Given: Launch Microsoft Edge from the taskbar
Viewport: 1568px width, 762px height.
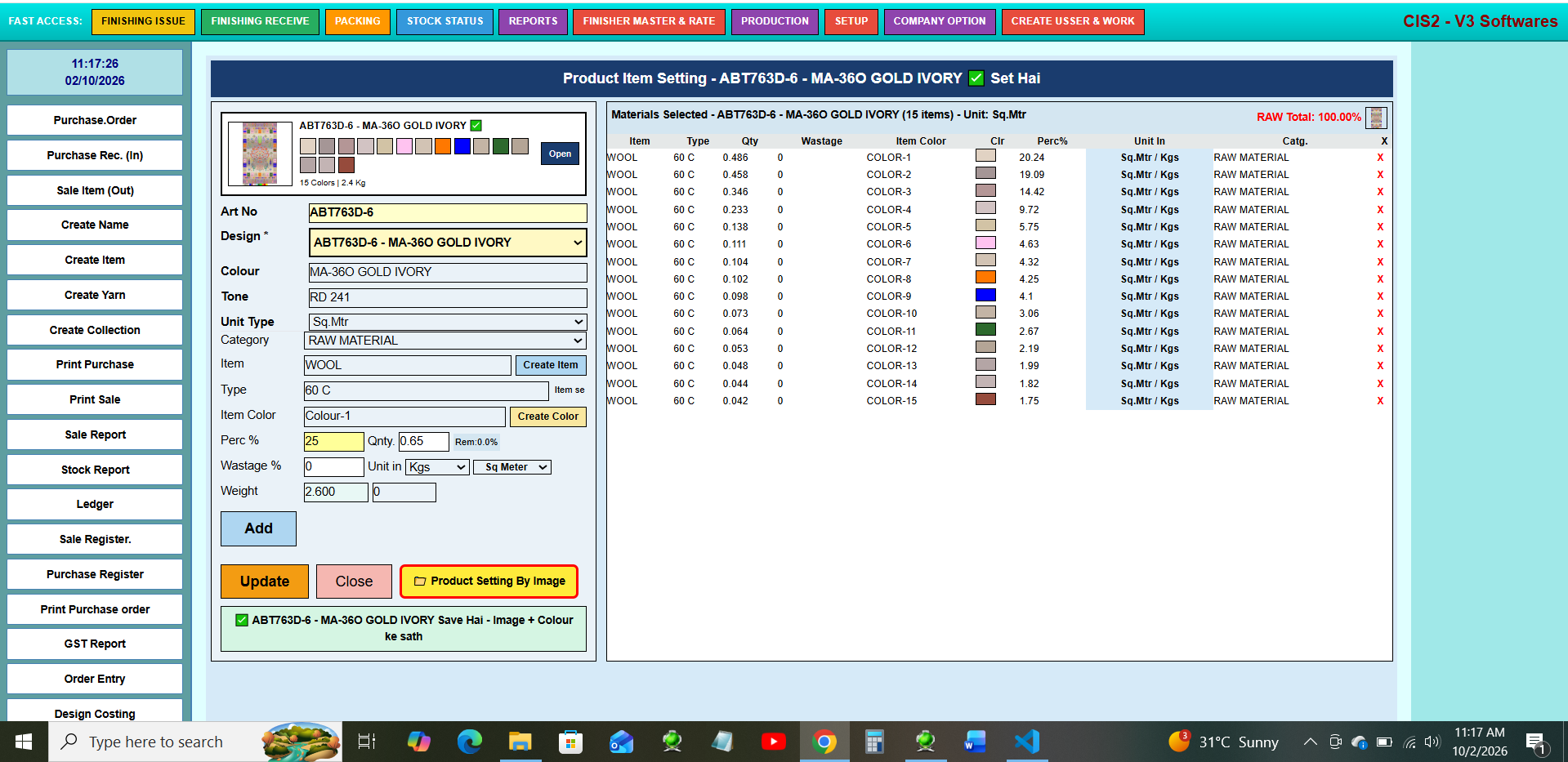Looking at the screenshot, I should tap(470, 742).
